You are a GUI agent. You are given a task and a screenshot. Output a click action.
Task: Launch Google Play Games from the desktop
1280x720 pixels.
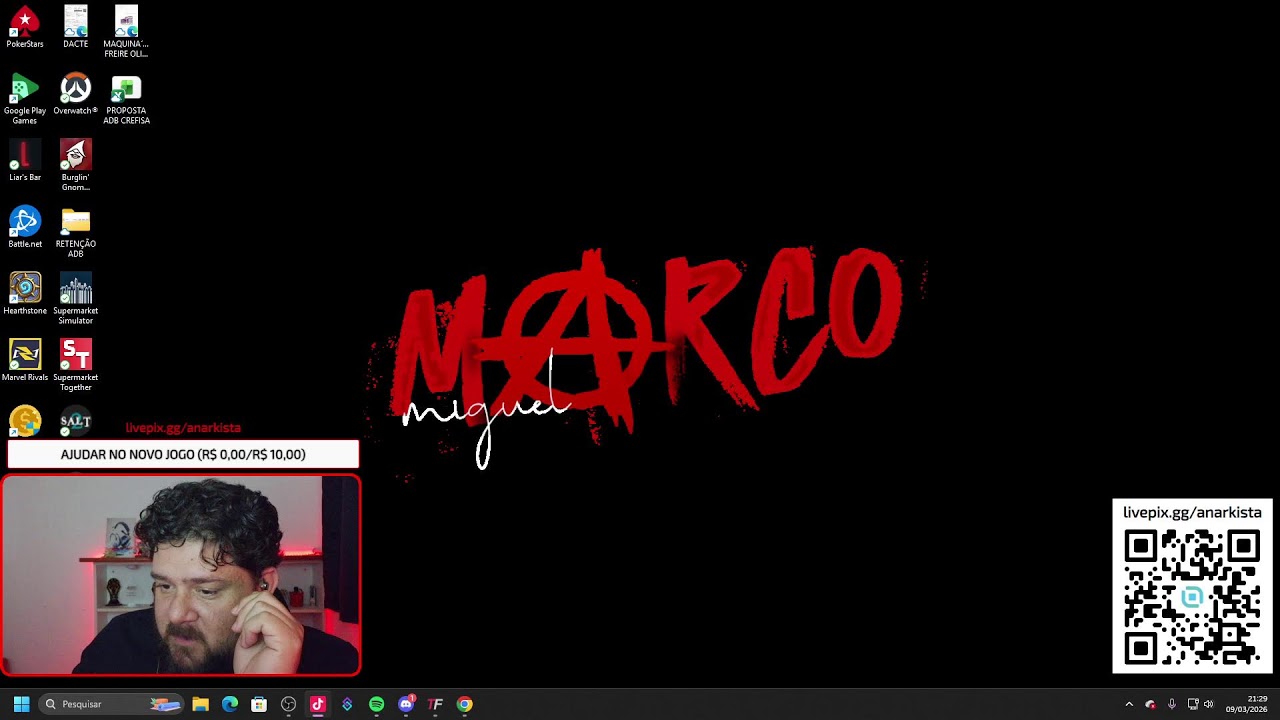point(25,99)
